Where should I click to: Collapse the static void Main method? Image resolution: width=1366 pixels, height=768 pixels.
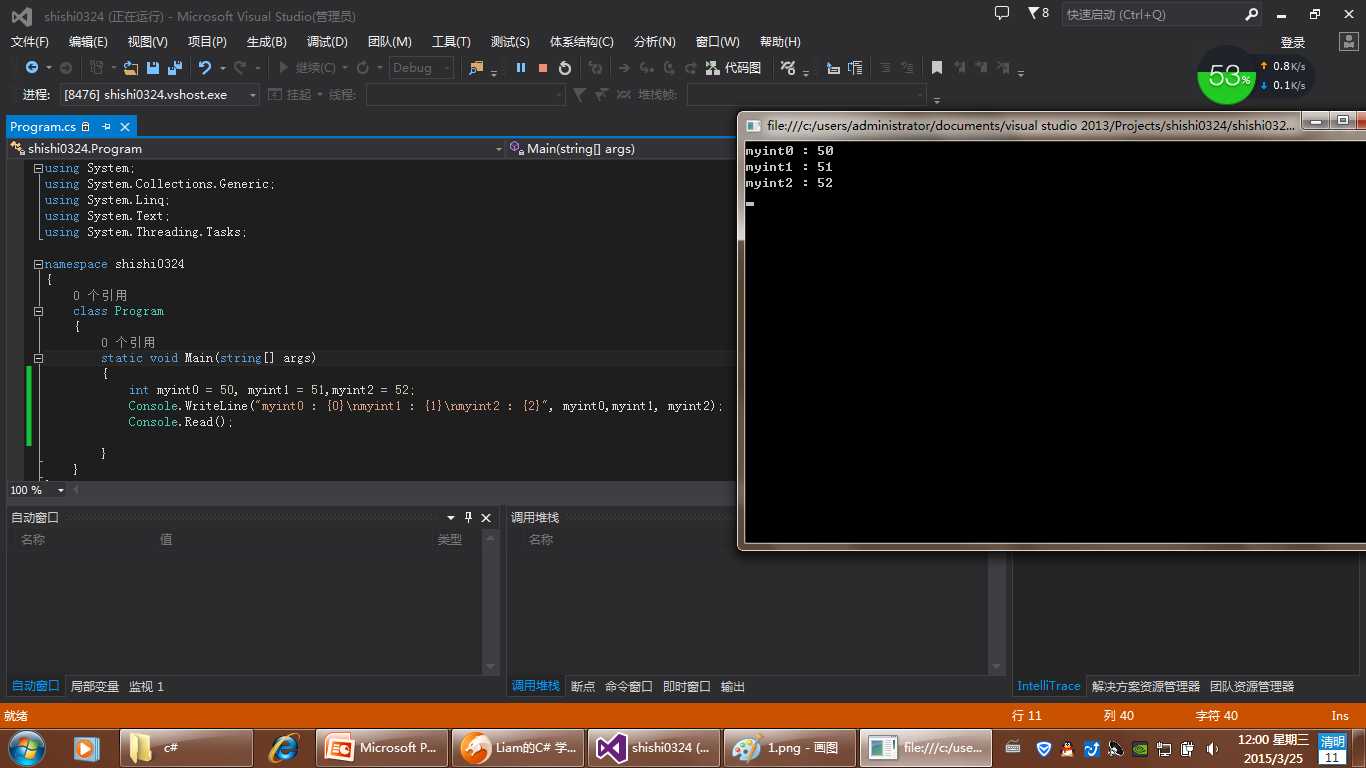38,358
